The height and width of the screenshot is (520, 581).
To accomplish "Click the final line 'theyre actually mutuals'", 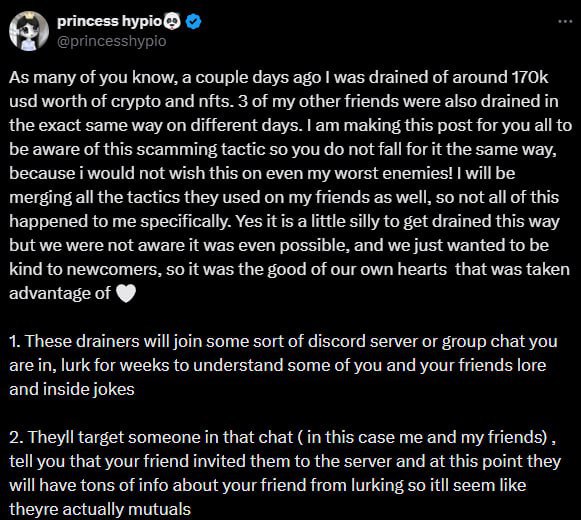I will tap(100, 509).
